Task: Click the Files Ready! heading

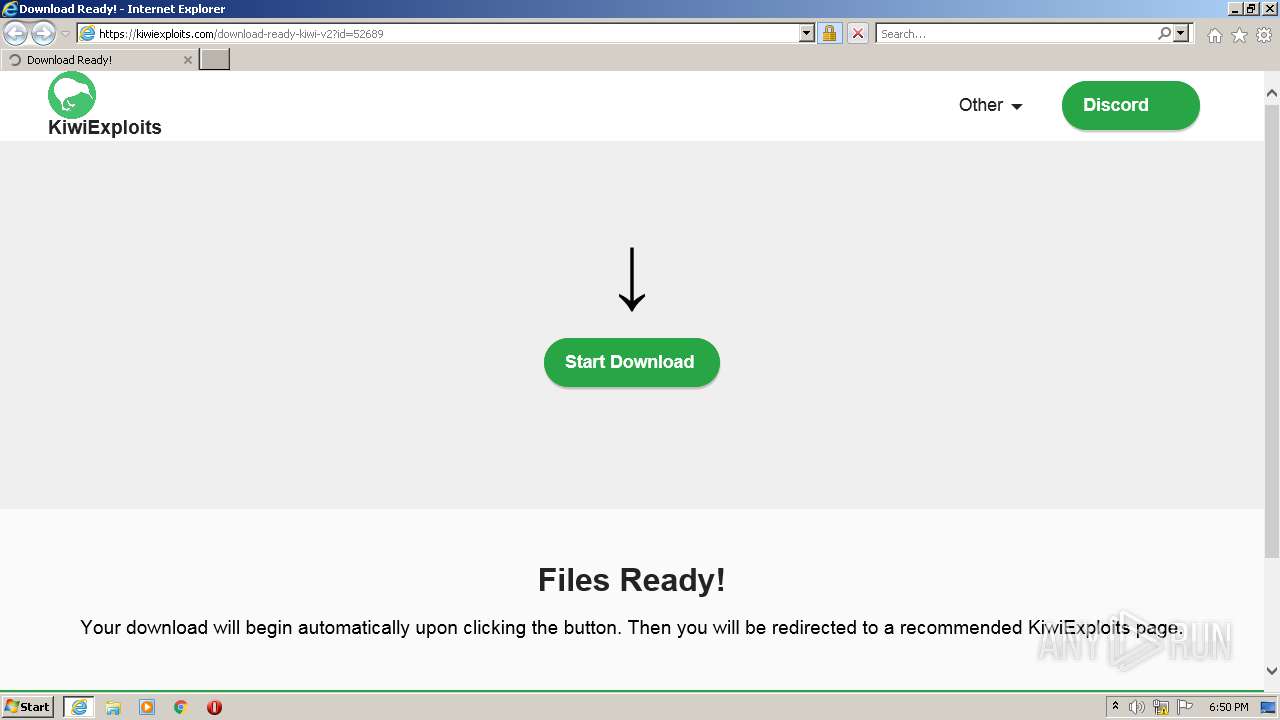Action: point(631,580)
